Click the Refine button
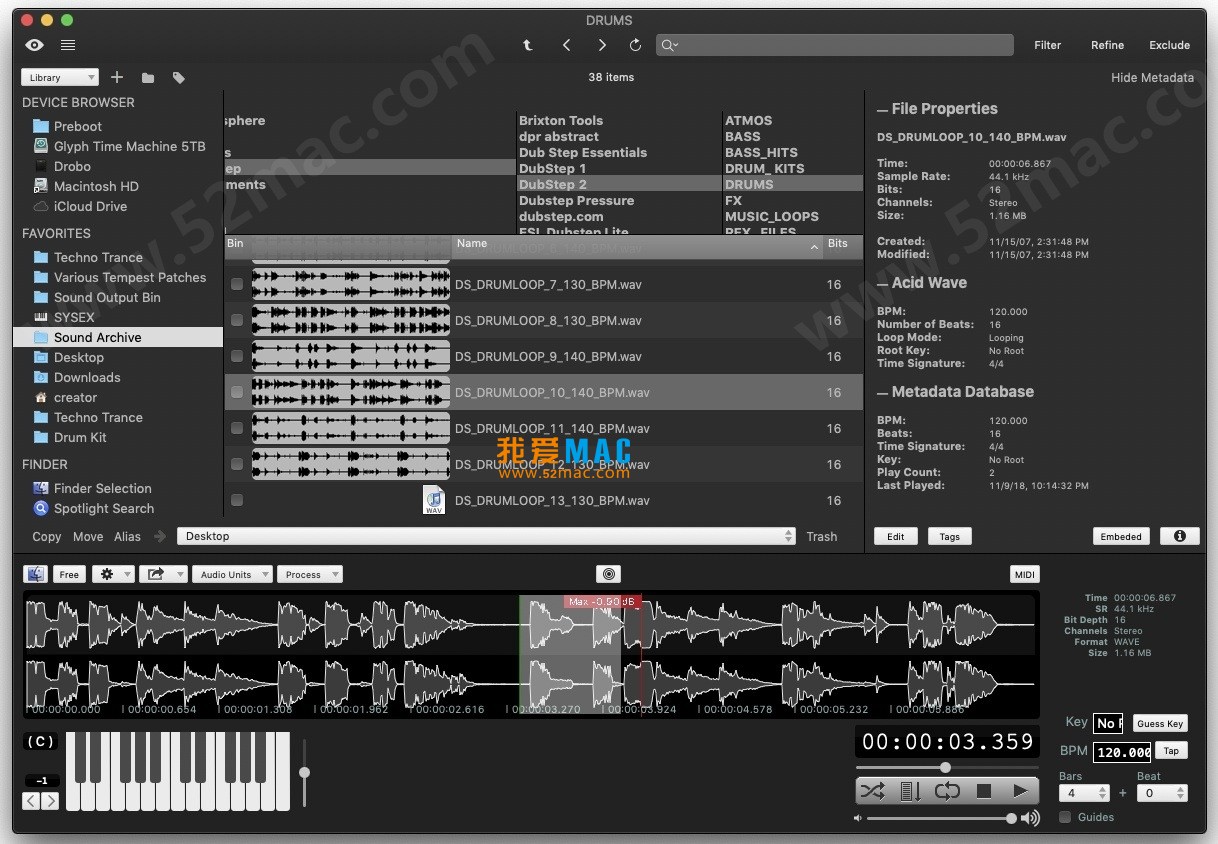Image resolution: width=1218 pixels, height=844 pixels. 1108,45
